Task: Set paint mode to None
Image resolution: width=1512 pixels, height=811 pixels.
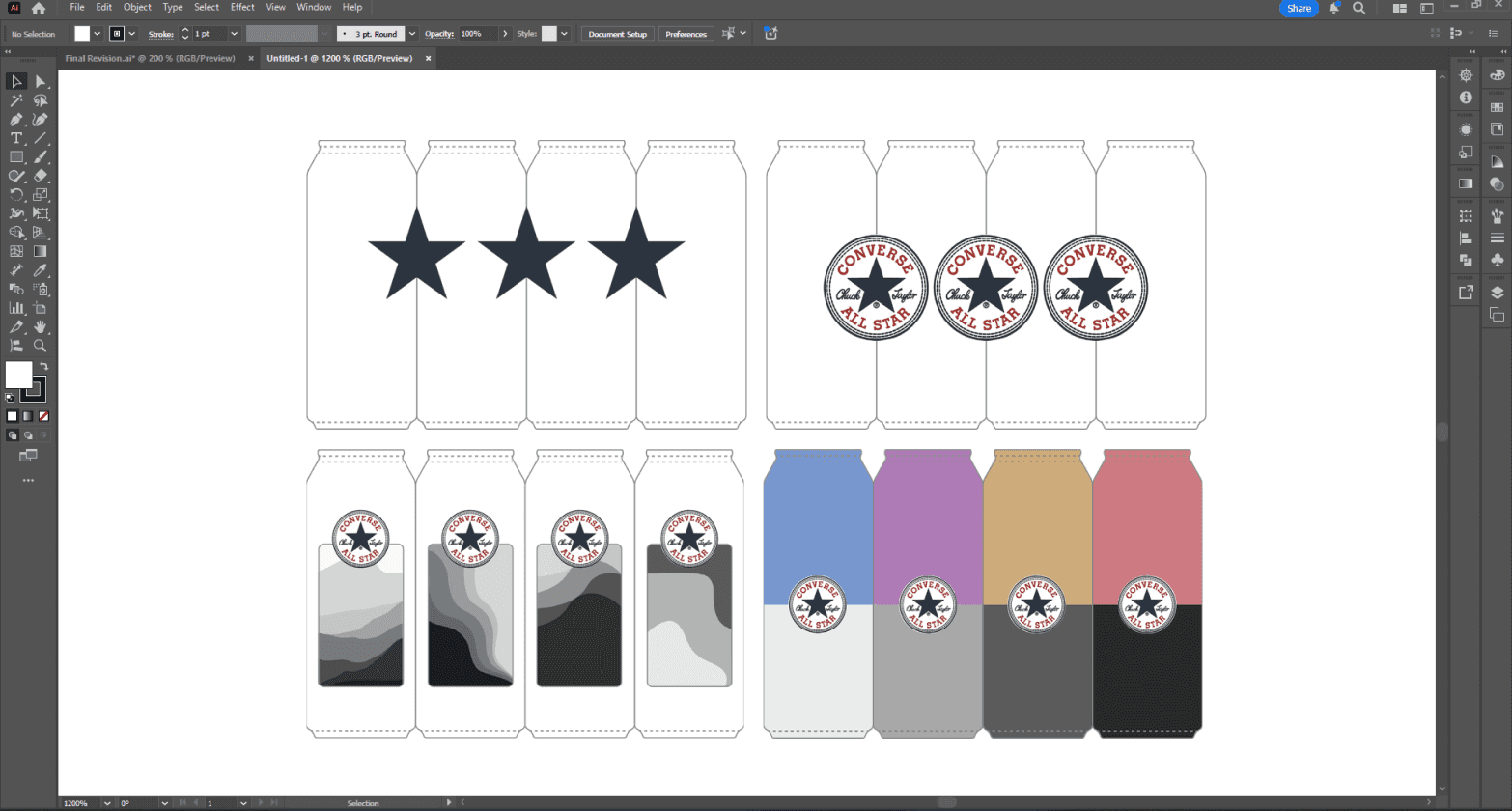Action: pyautogui.click(x=43, y=416)
